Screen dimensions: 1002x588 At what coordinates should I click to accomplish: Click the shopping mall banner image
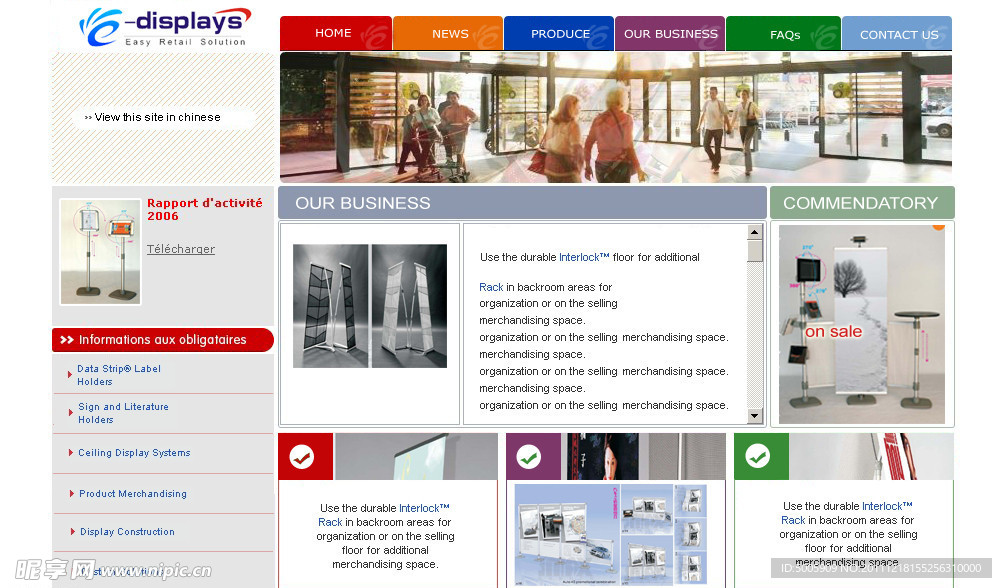pos(616,117)
